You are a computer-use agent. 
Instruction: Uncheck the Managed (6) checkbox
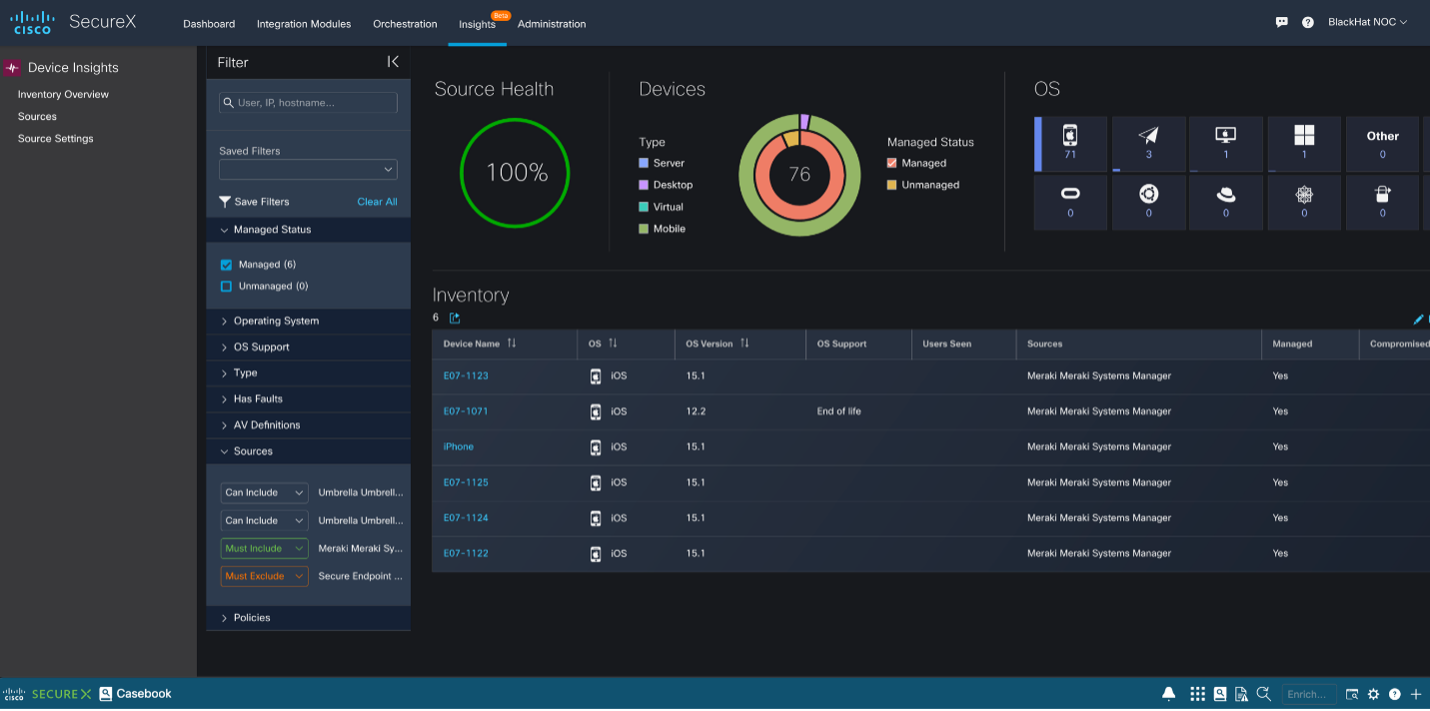tap(226, 265)
